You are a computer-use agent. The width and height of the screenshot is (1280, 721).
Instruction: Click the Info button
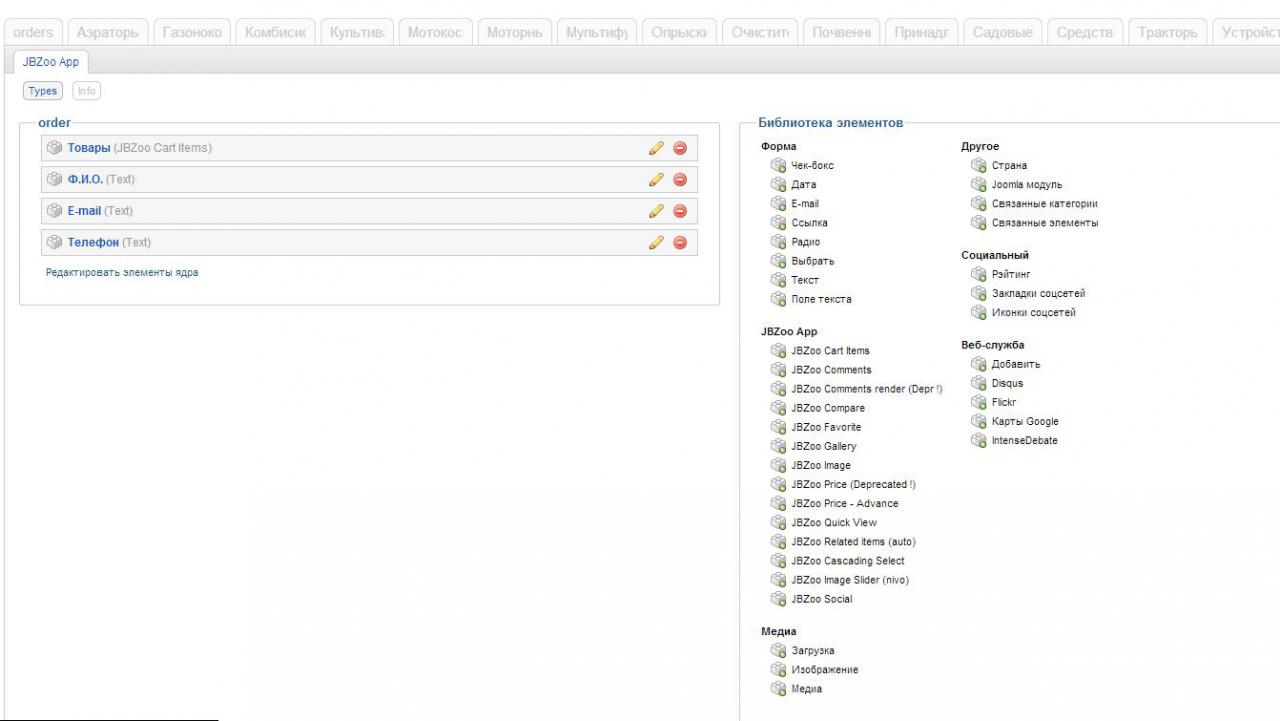click(x=87, y=91)
